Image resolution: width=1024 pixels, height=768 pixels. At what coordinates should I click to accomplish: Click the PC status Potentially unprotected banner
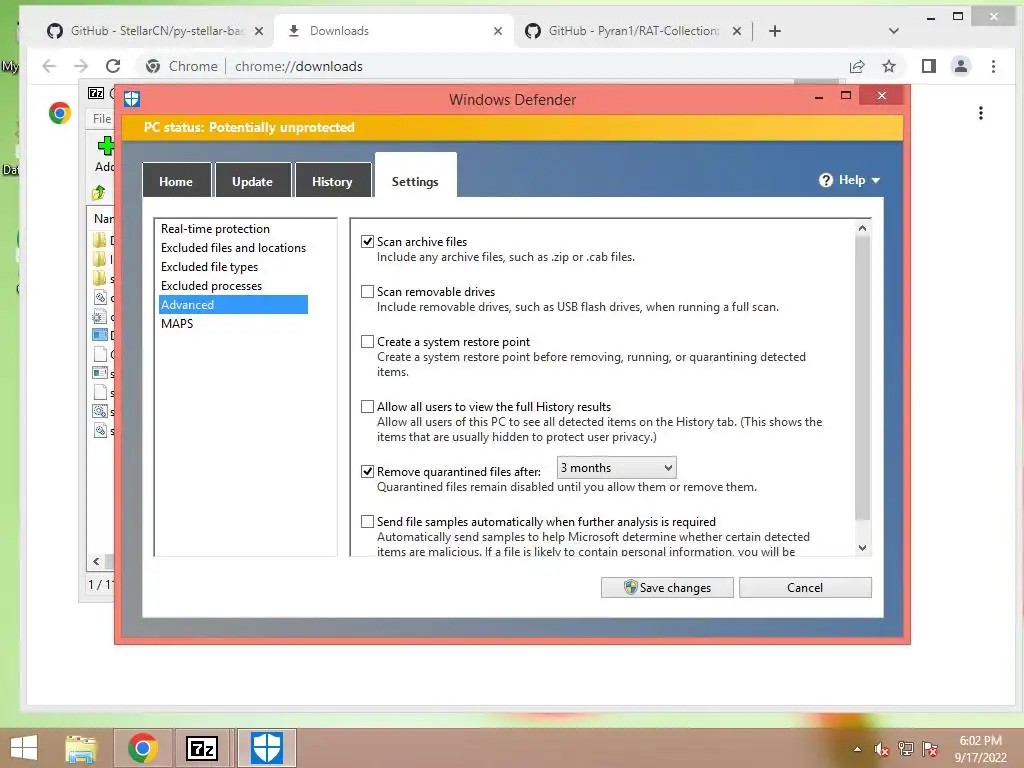tap(512, 127)
